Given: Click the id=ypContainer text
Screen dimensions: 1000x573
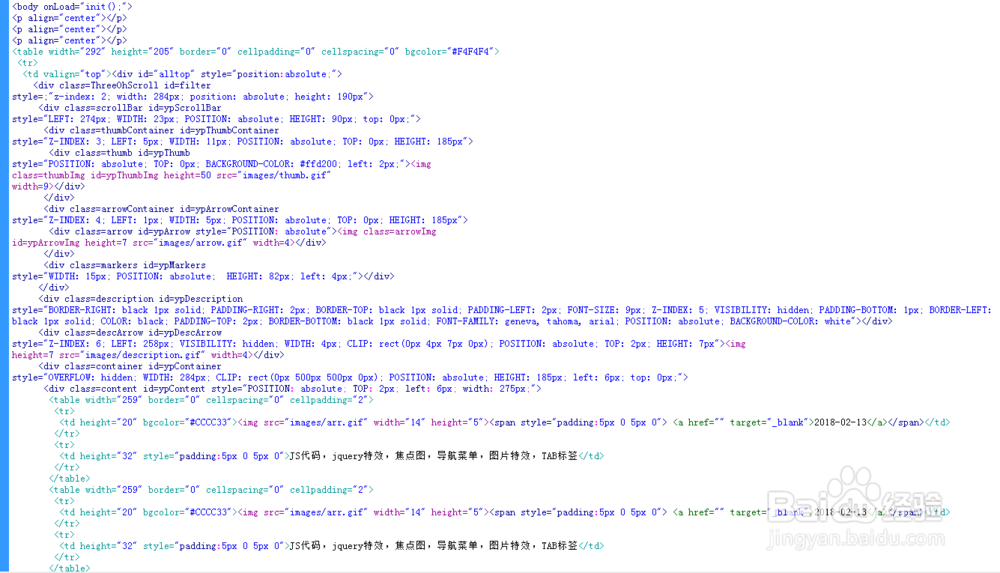Looking at the screenshot, I should [187, 367].
